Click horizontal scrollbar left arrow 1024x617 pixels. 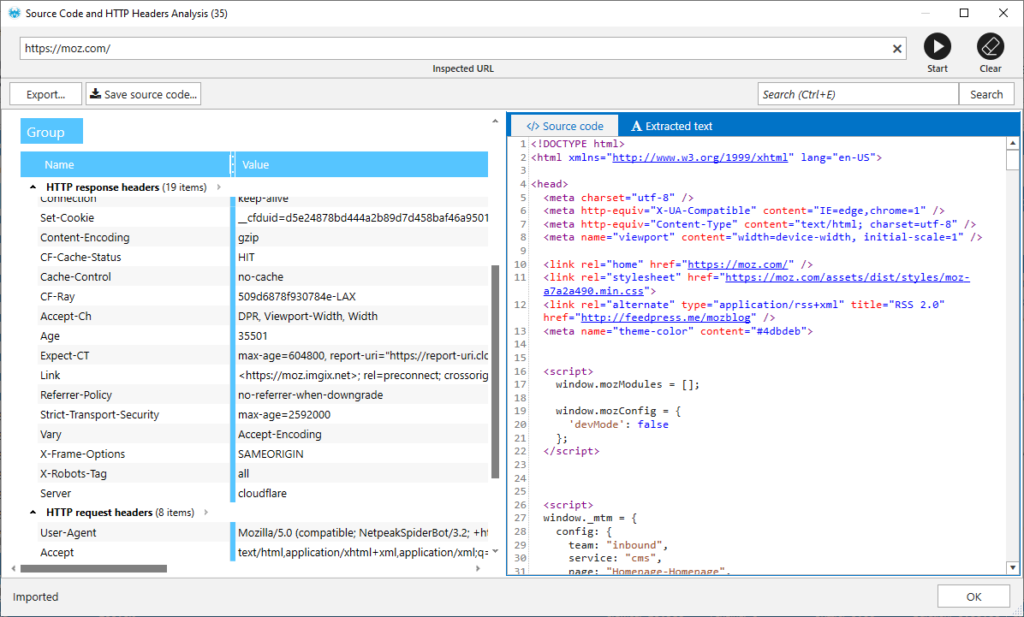(x=14, y=569)
